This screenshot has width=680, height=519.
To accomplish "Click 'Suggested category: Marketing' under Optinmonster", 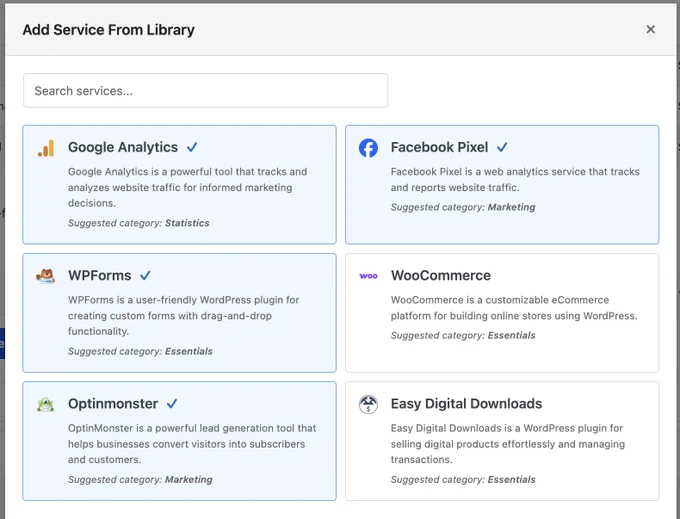I will 140,480.
